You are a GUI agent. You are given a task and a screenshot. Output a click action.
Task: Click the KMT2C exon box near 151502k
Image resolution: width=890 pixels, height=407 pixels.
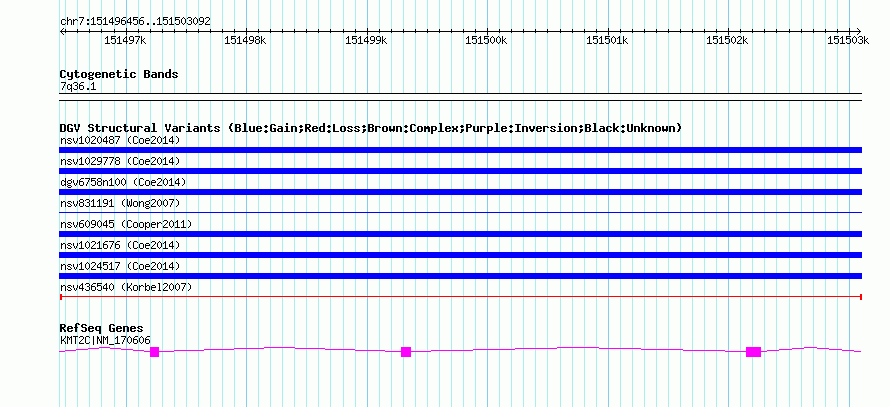(x=753, y=352)
